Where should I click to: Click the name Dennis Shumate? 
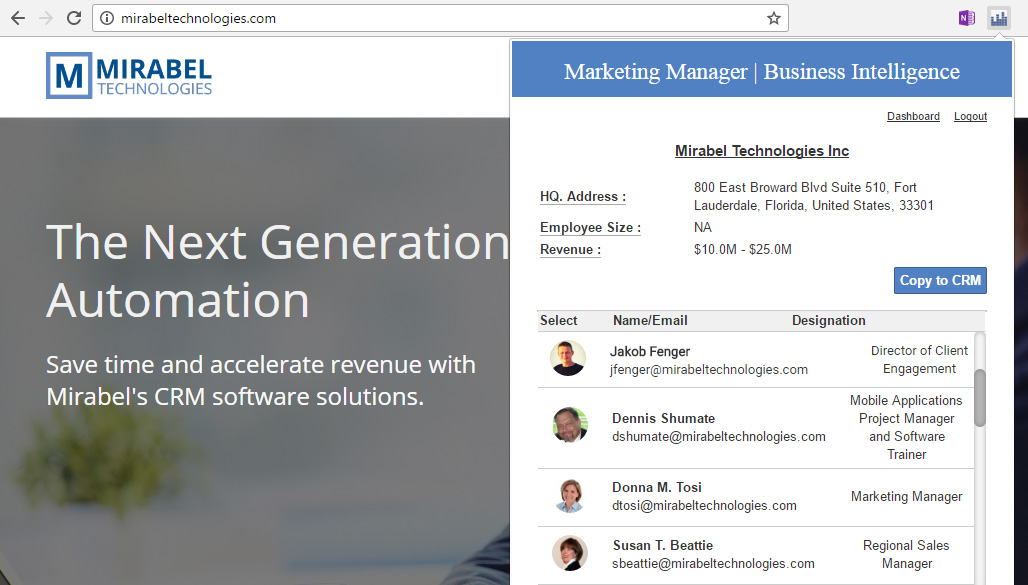tap(663, 418)
